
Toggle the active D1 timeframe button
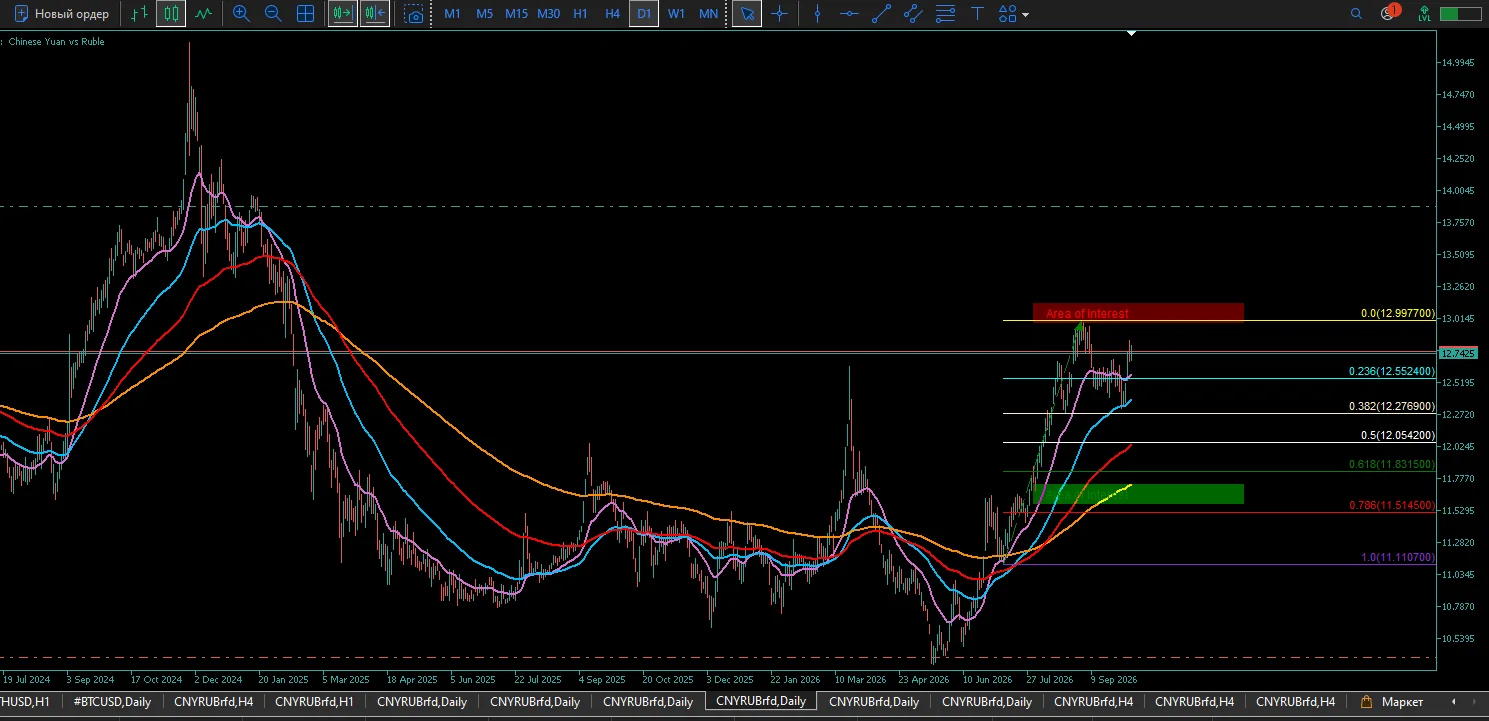pyautogui.click(x=644, y=14)
